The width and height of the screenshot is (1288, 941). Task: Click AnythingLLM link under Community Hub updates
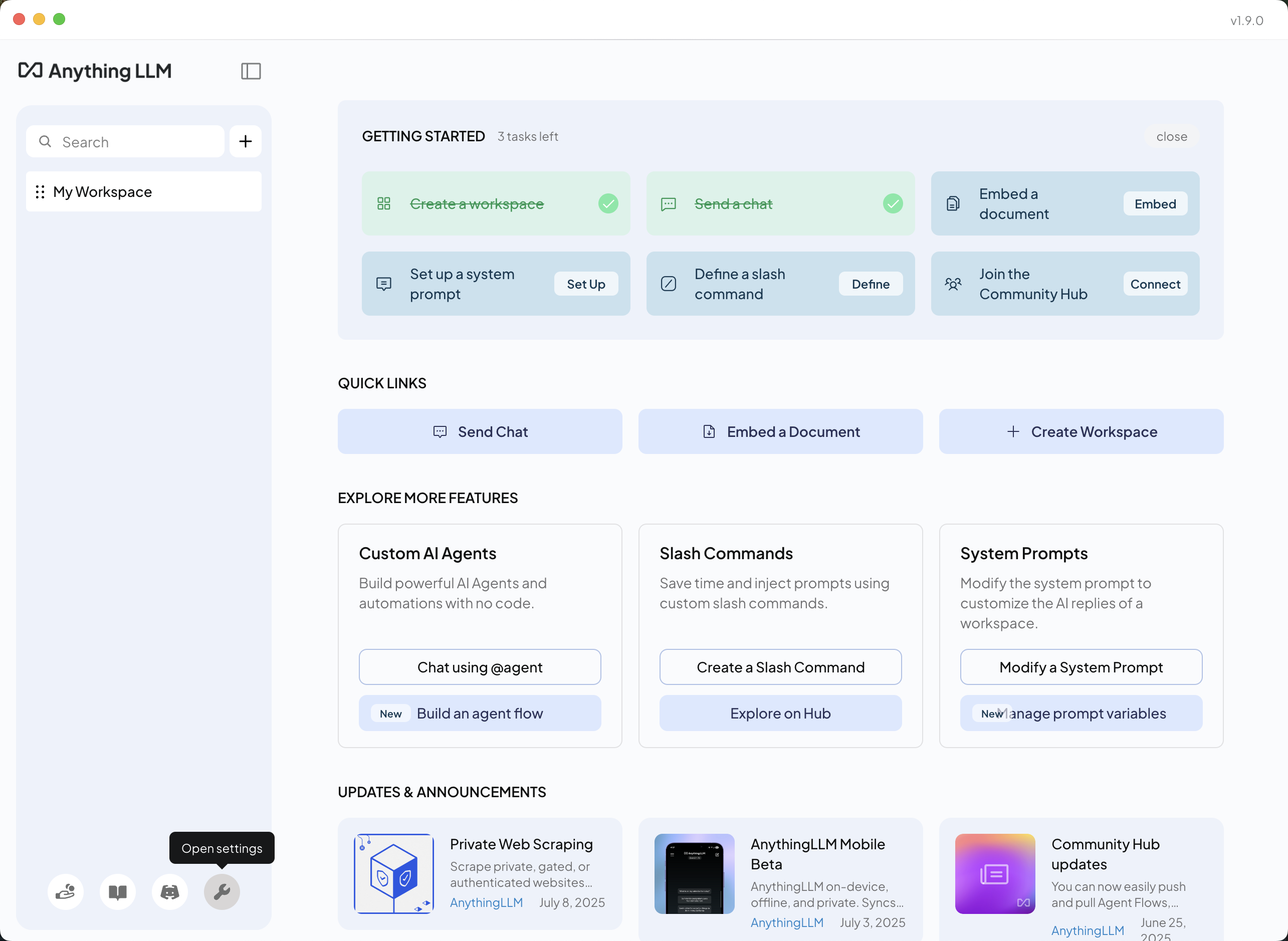tap(1088, 931)
